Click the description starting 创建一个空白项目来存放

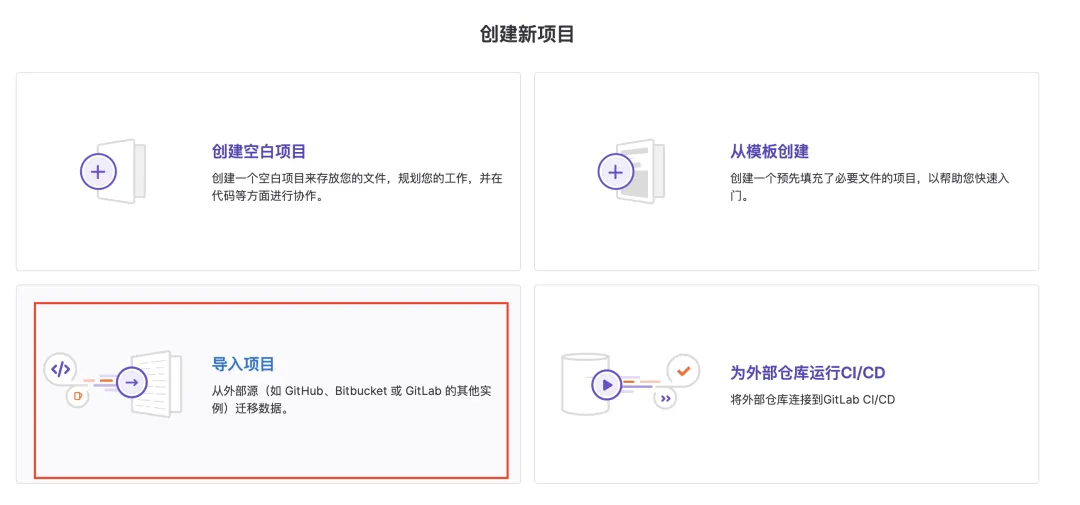[357, 187]
